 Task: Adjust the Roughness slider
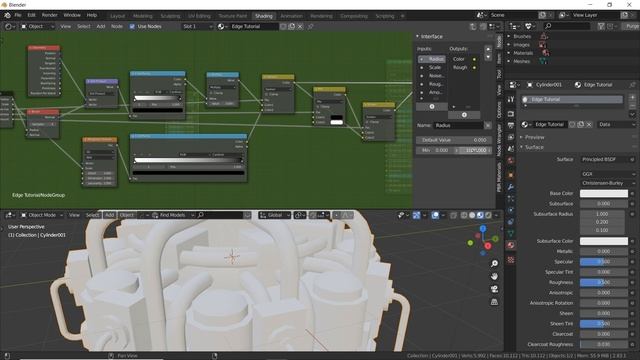coord(604,282)
